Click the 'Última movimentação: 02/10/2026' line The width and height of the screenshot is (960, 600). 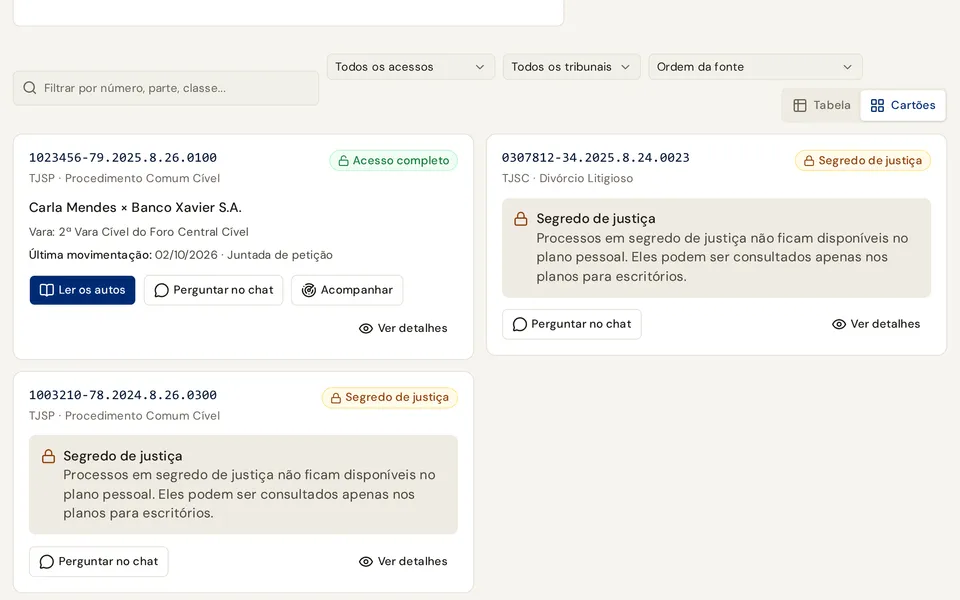pos(181,255)
